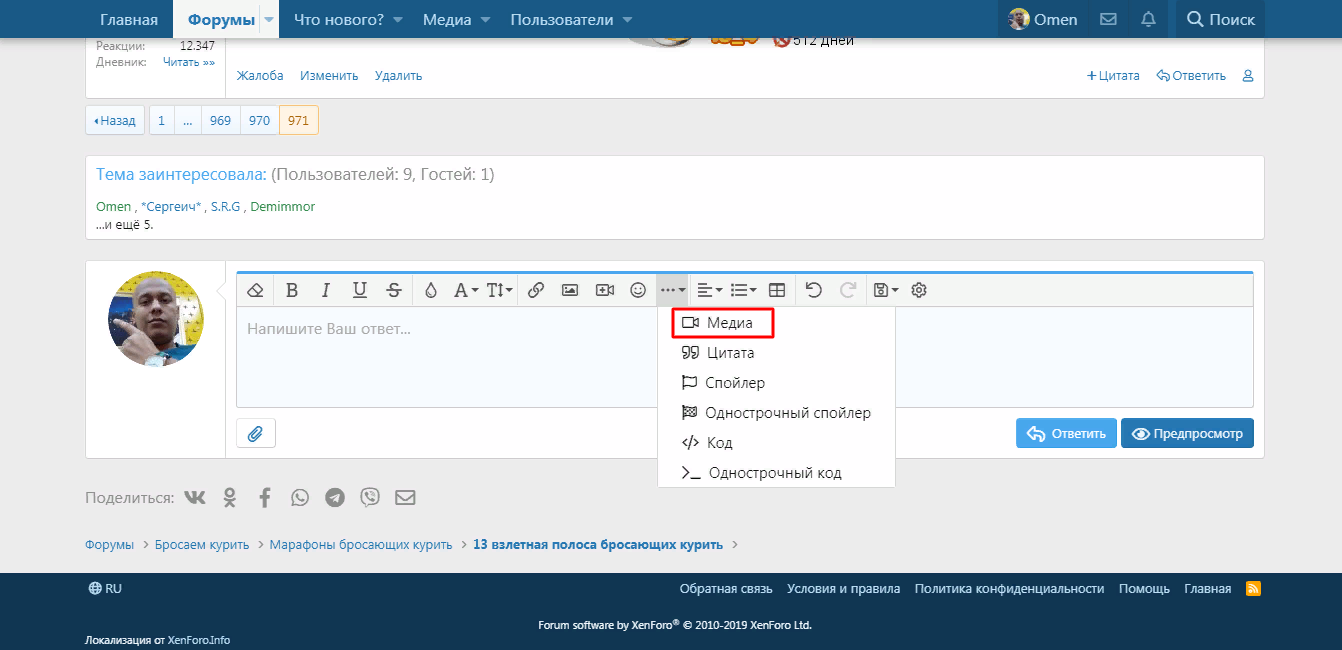The image size is (1342, 650).
Task: Open the smilies emoji picker
Action: (638, 290)
